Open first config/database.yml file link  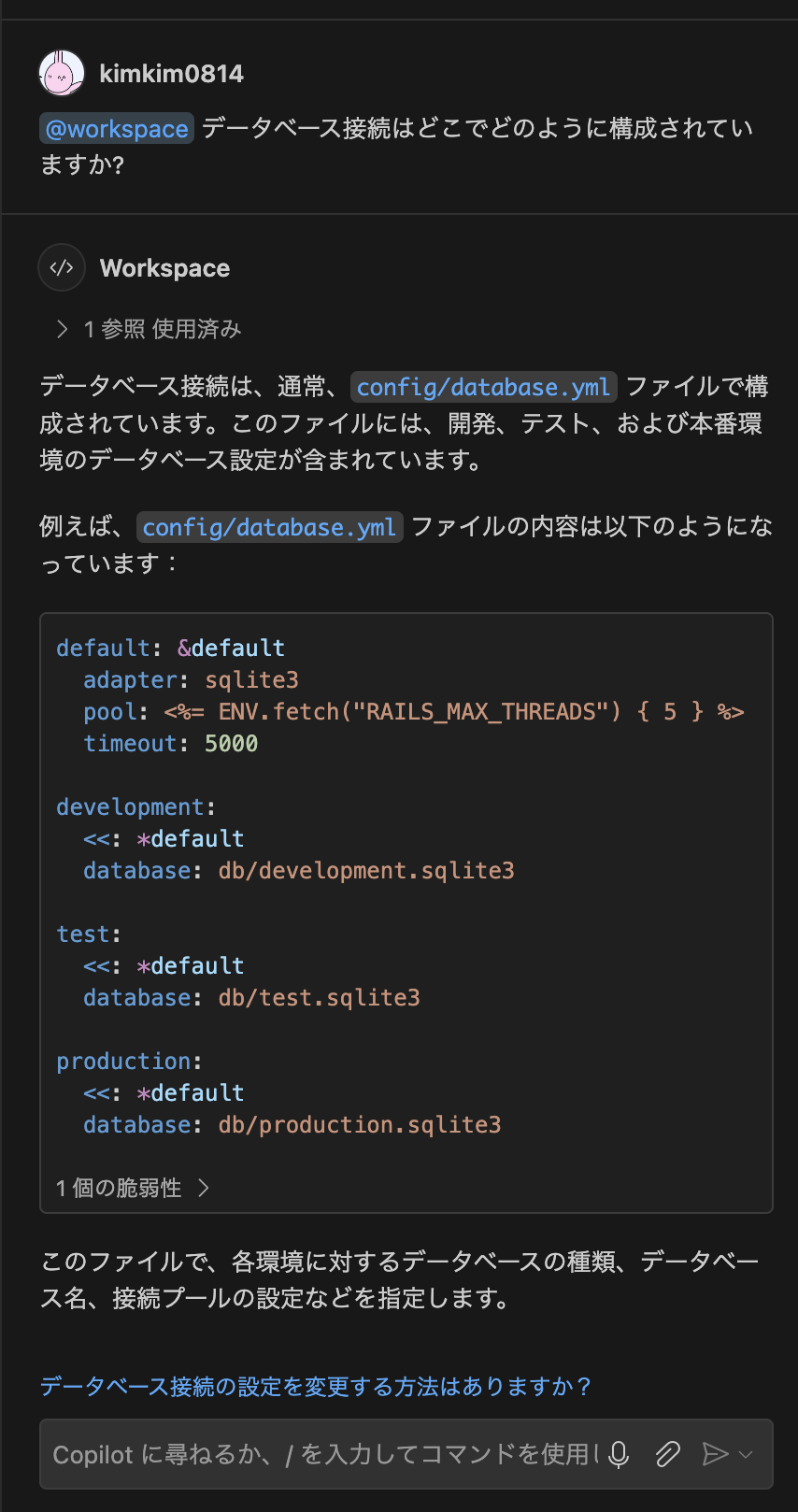(483, 387)
